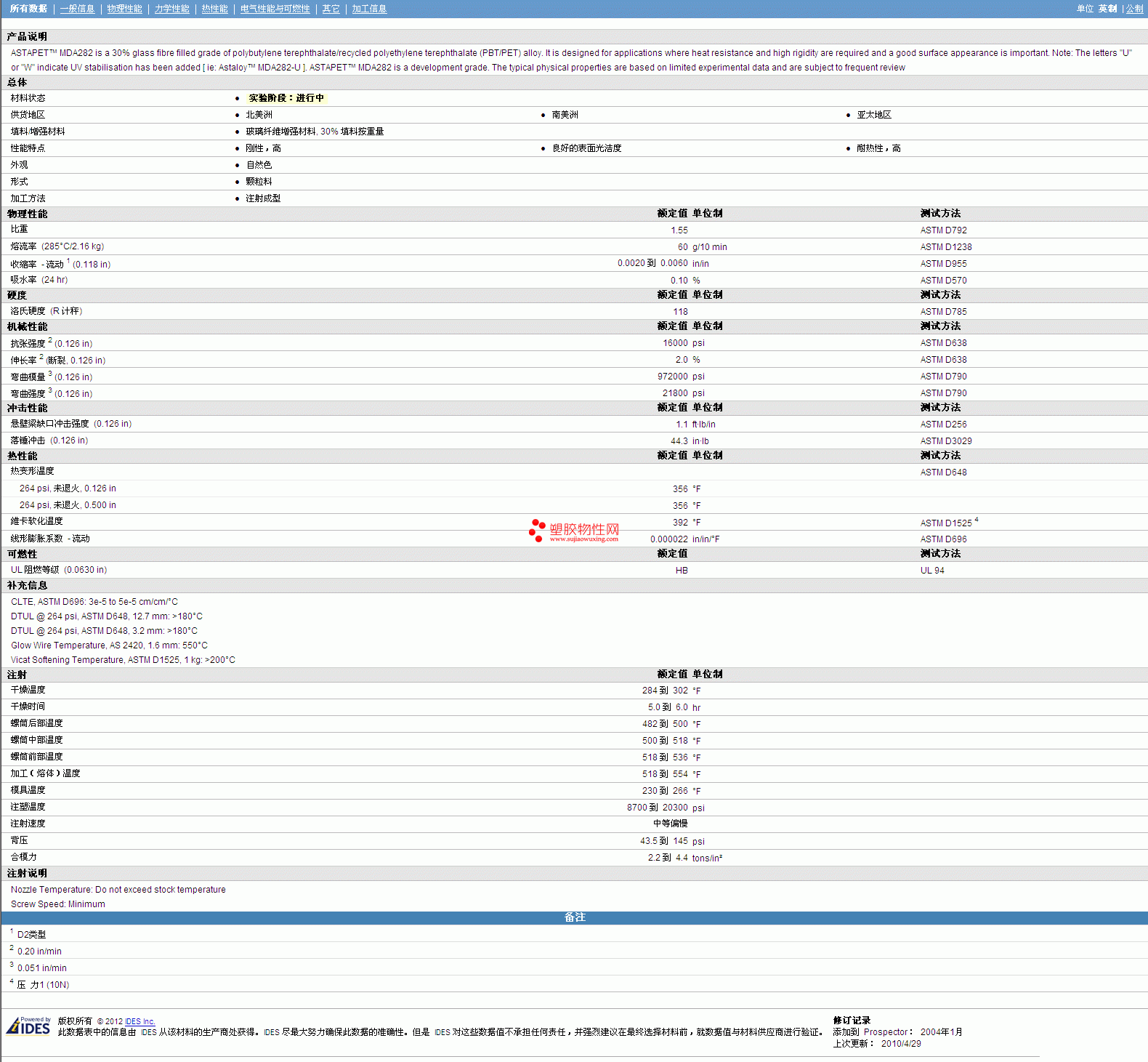Screen dimensions: 1148x1062
Task: Click the 模具温度 row label
Action: pos(28,790)
